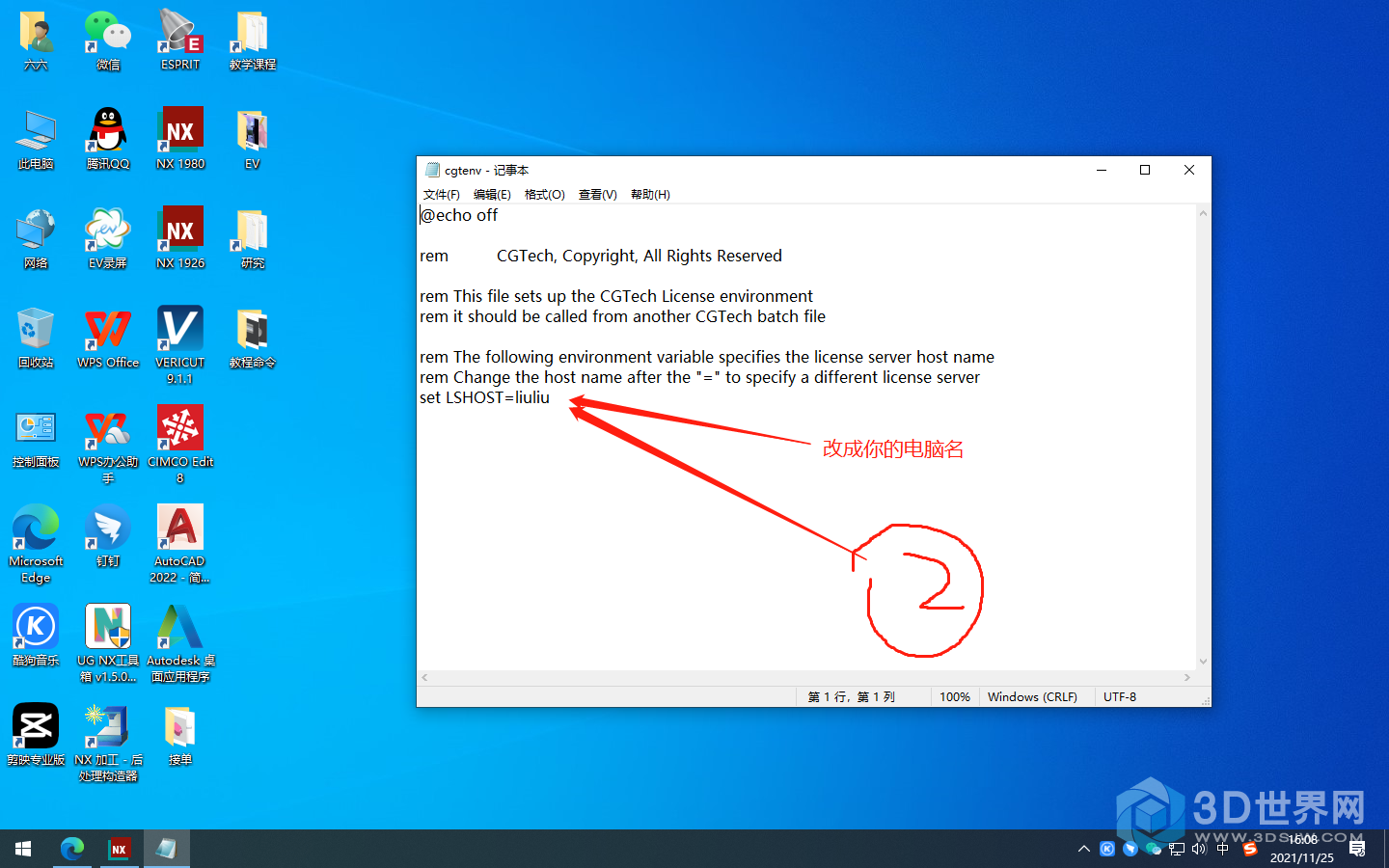1389x868 pixels.
Task: Open 帮助(H) menu in Notepad
Action: (x=650, y=195)
